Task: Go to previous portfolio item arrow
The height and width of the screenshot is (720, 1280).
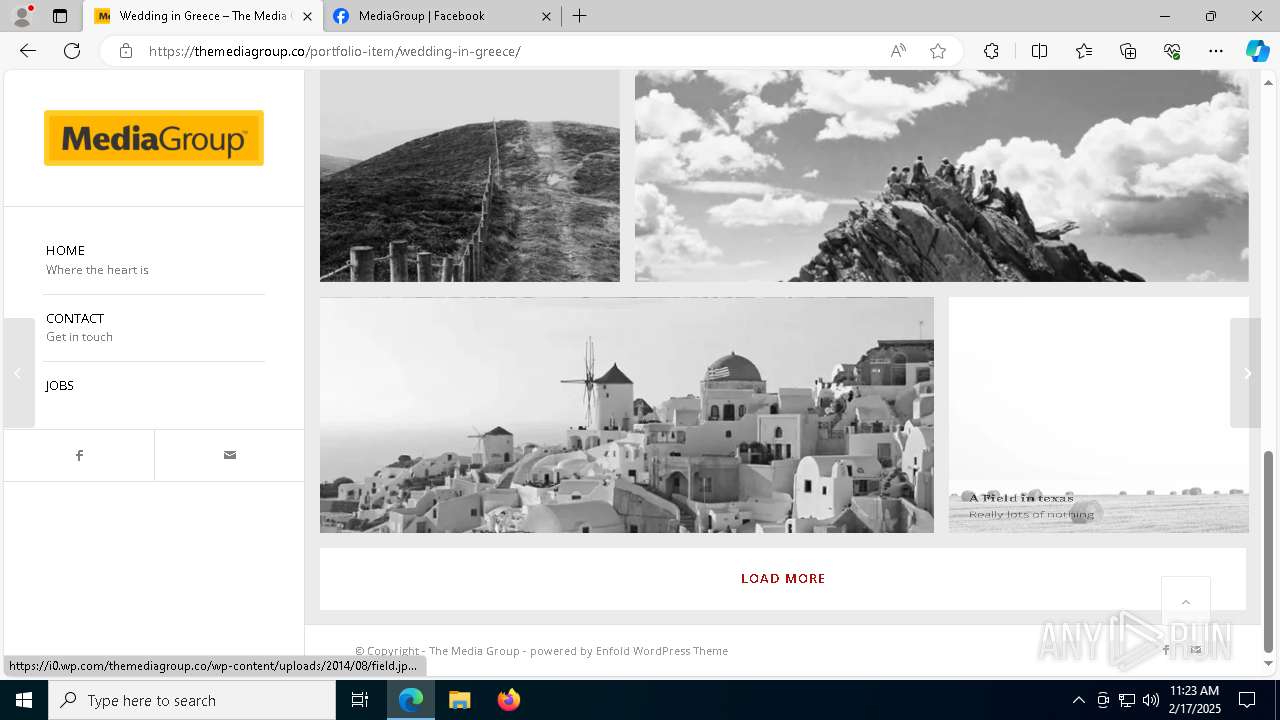Action: [18, 373]
